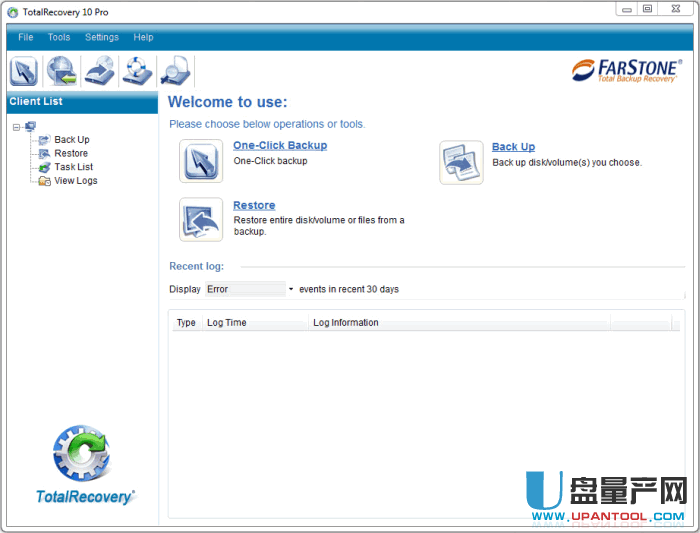
Task: Click the globe with green arrow toolbar icon
Action: click(62, 72)
